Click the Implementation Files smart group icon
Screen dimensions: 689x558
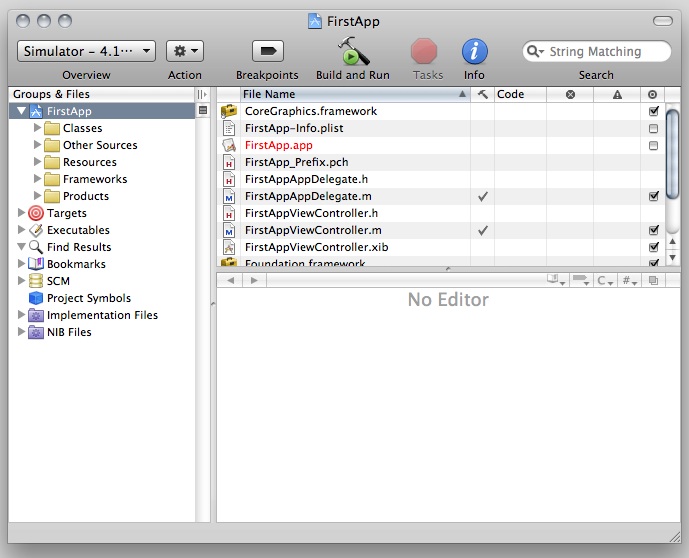tap(36, 315)
